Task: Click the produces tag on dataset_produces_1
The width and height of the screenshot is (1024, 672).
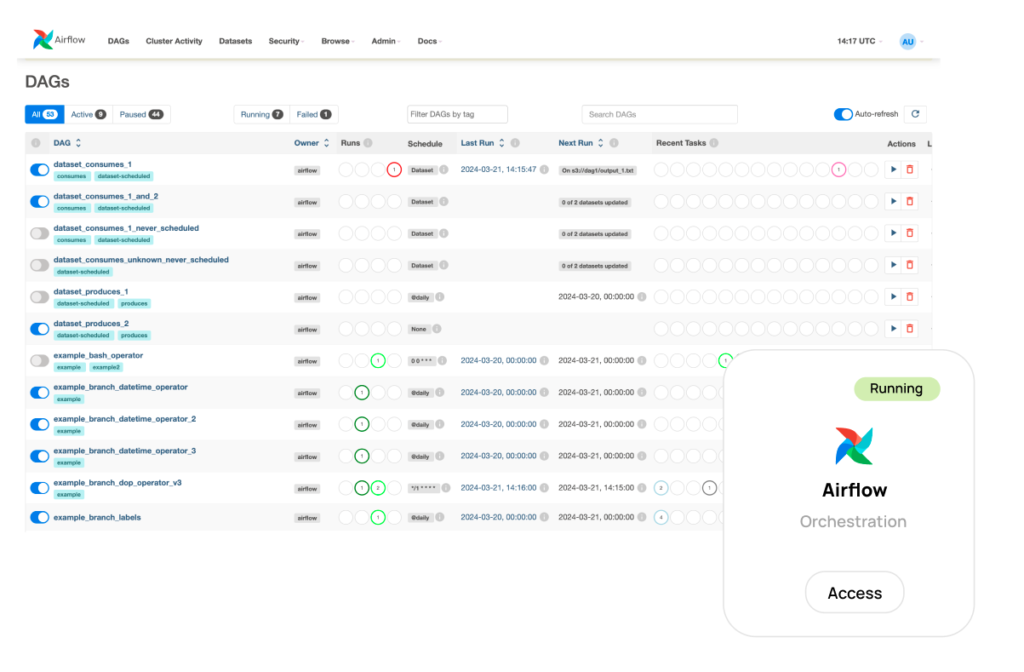Action: coord(134,304)
